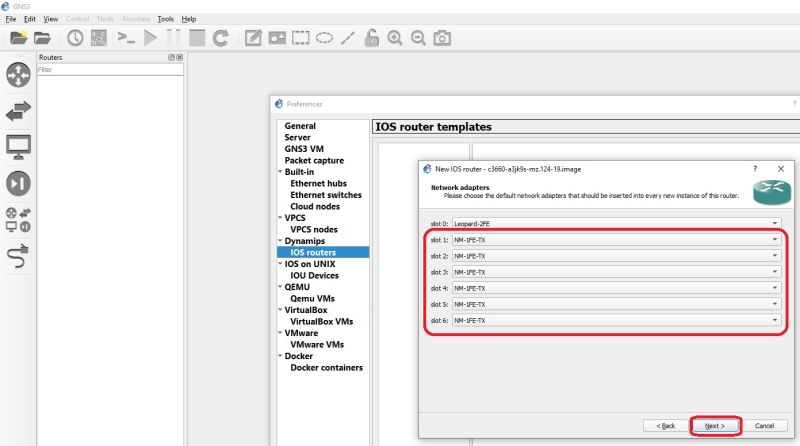
Task: Open the slot 0 adapter dropdown
Action: click(616, 224)
